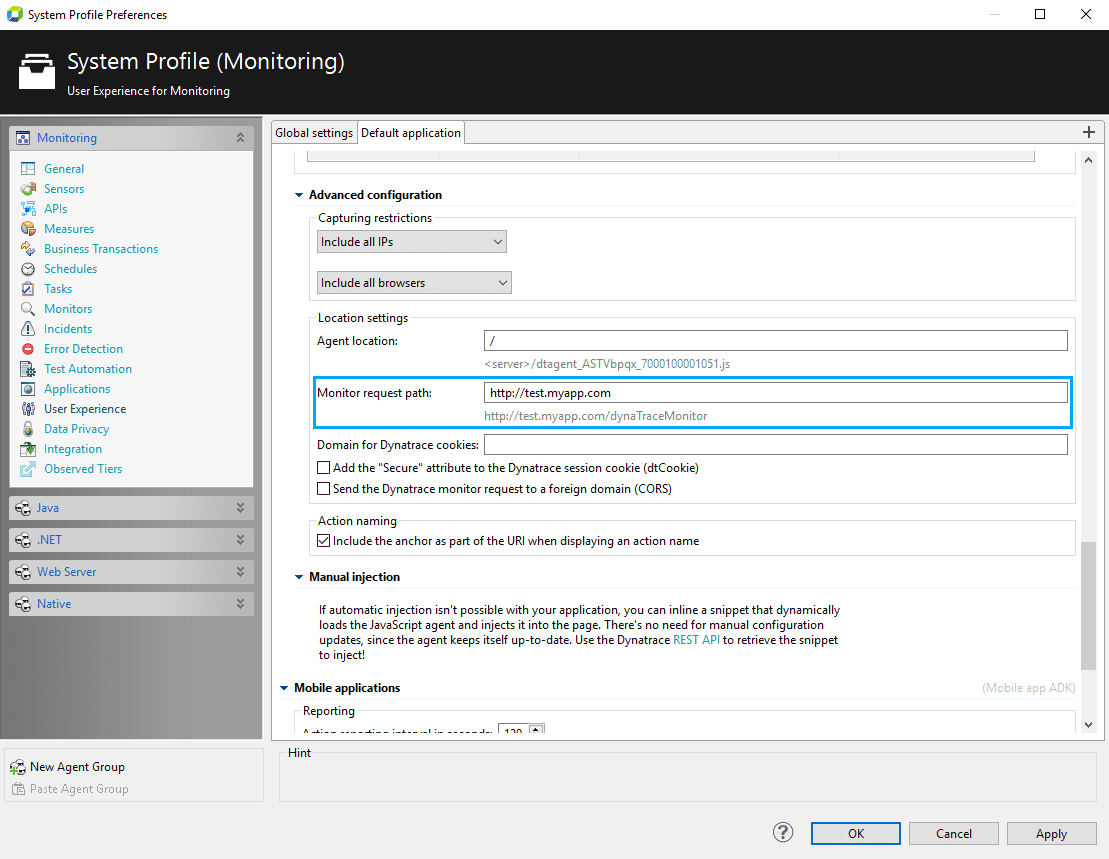Image resolution: width=1109 pixels, height=859 pixels.
Task: Click the Integration icon in sidebar
Action: [28, 449]
